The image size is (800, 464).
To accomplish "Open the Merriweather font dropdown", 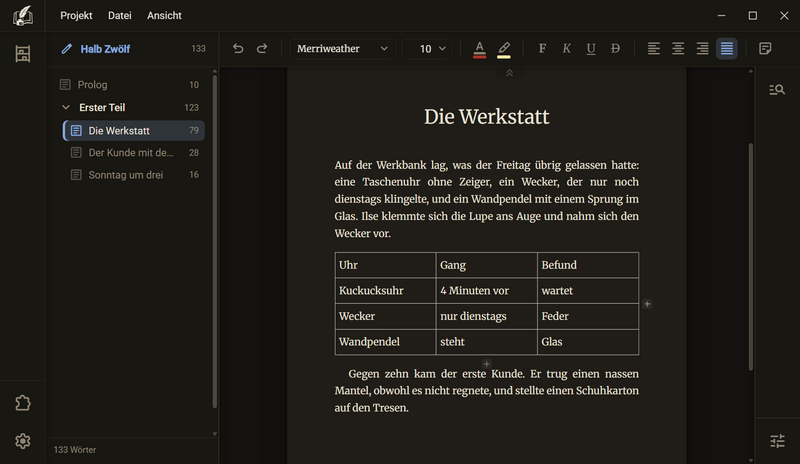I will click(342, 48).
